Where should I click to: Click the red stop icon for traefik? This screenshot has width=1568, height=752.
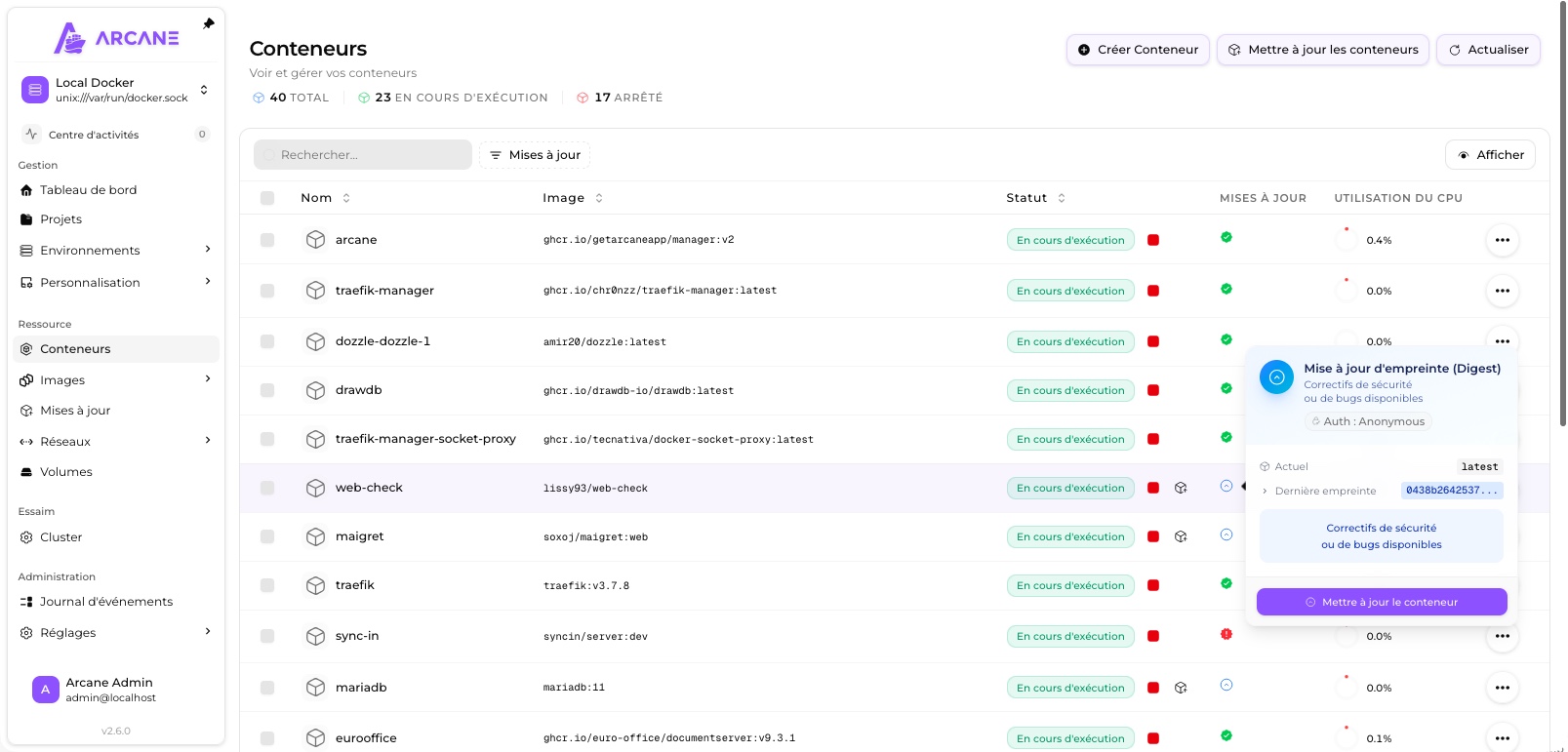pyautogui.click(x=1153, y=585)
